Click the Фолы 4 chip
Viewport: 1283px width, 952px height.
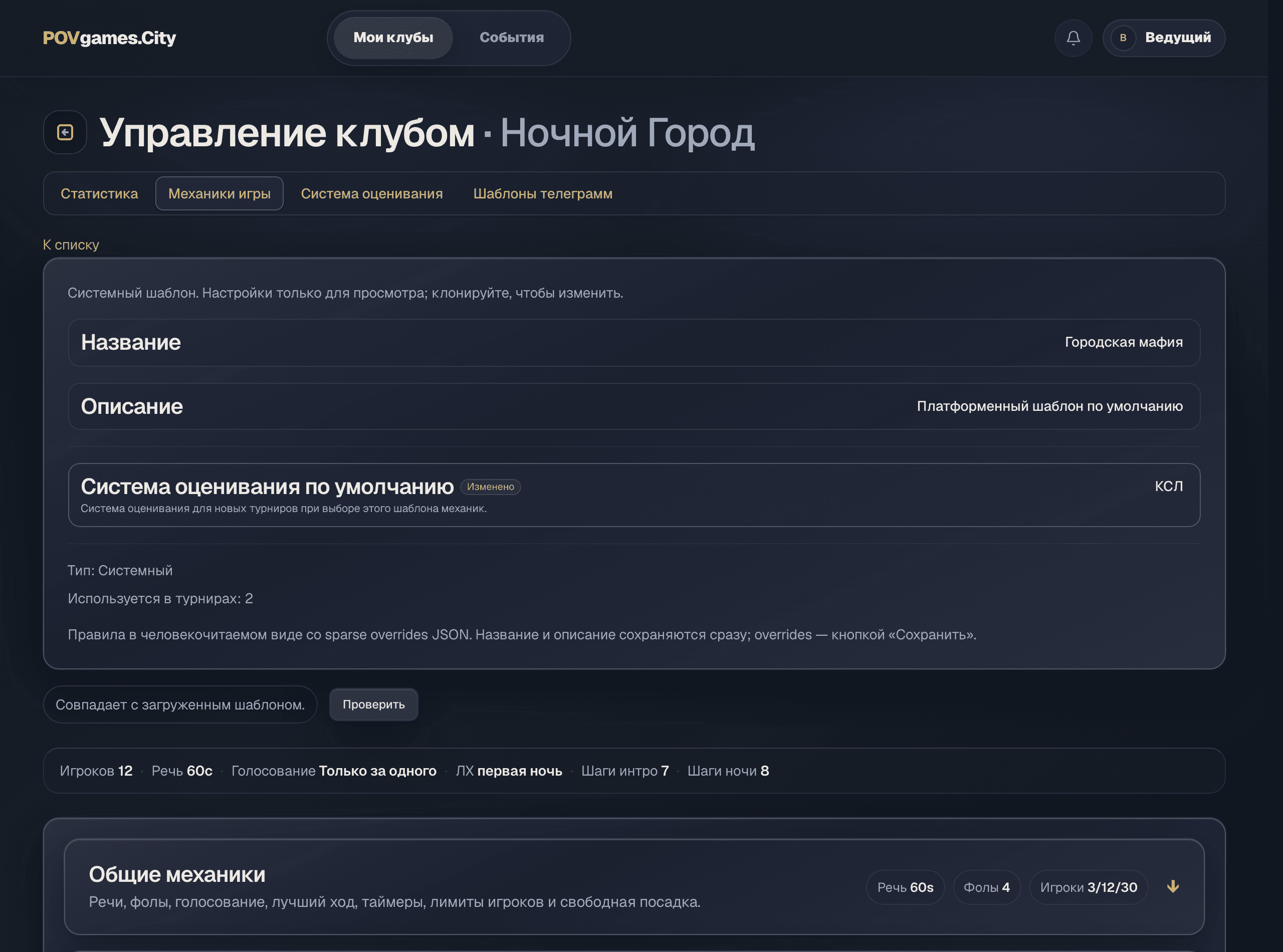coord(986,887)
